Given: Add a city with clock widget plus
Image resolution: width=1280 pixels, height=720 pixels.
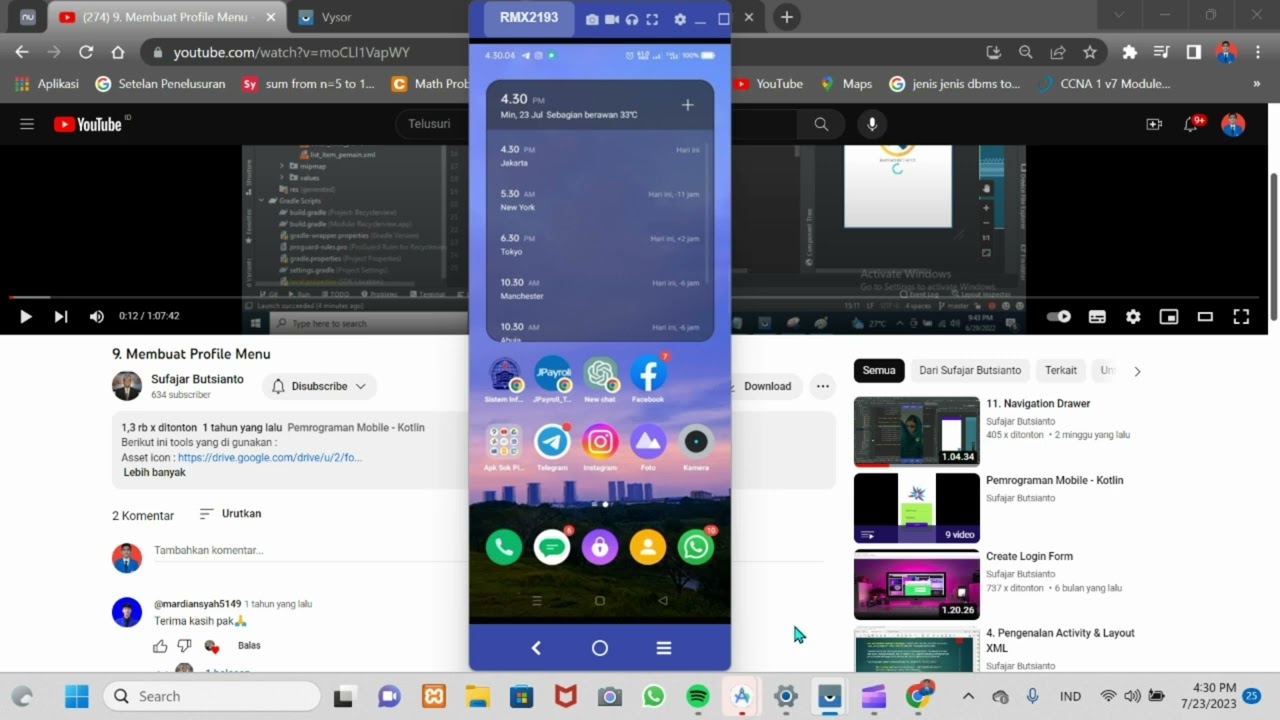Looking at the screenshot, I should [687, 105].
